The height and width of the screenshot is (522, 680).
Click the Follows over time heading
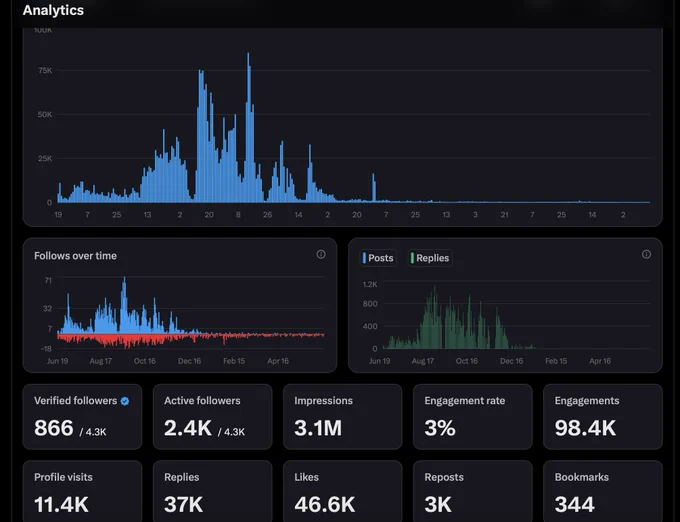(x=75, y=256)
